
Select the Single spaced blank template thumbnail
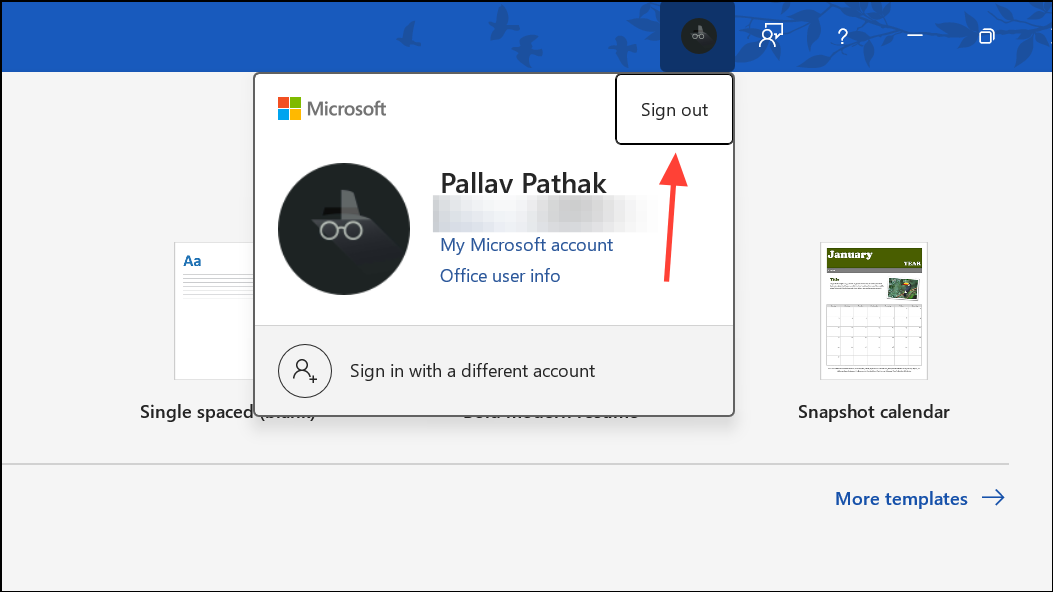(x=214, y=310)
